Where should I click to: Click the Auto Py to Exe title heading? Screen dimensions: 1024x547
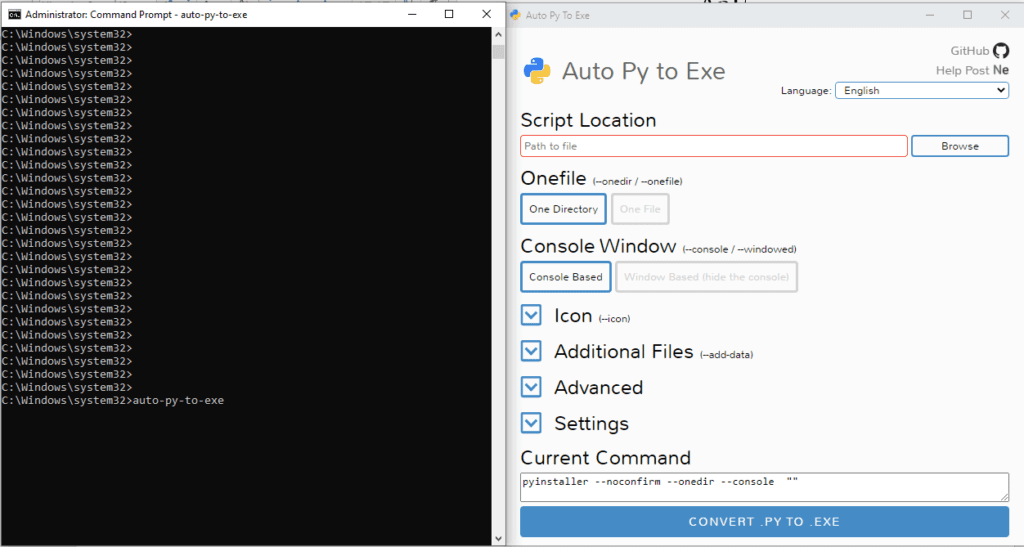[644, 71]
